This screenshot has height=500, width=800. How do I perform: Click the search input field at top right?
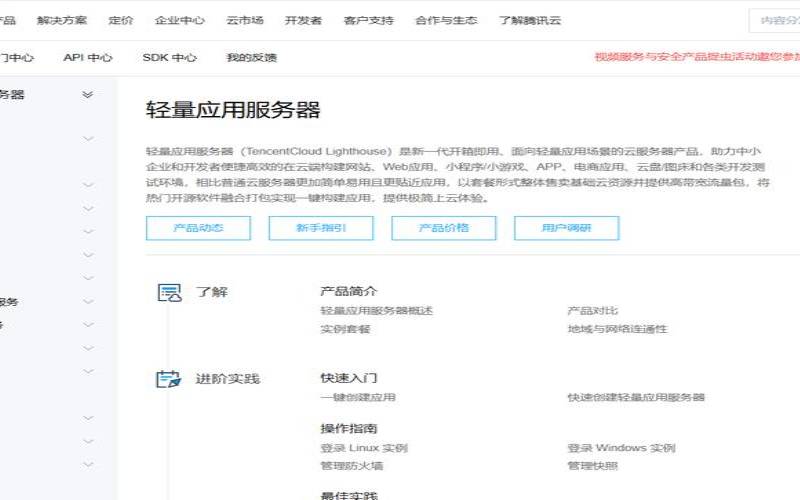pyautogui.click(x=775, y=20)
